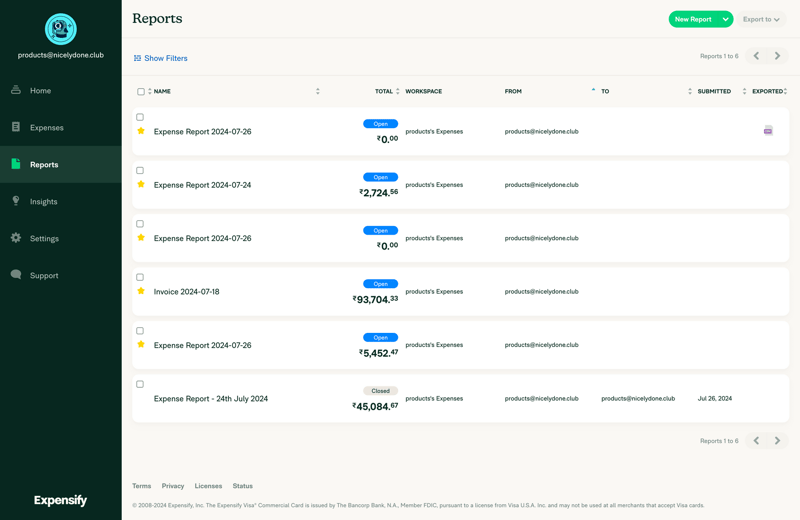Open Invoice 2024-07-18 report

click(187, 291)
